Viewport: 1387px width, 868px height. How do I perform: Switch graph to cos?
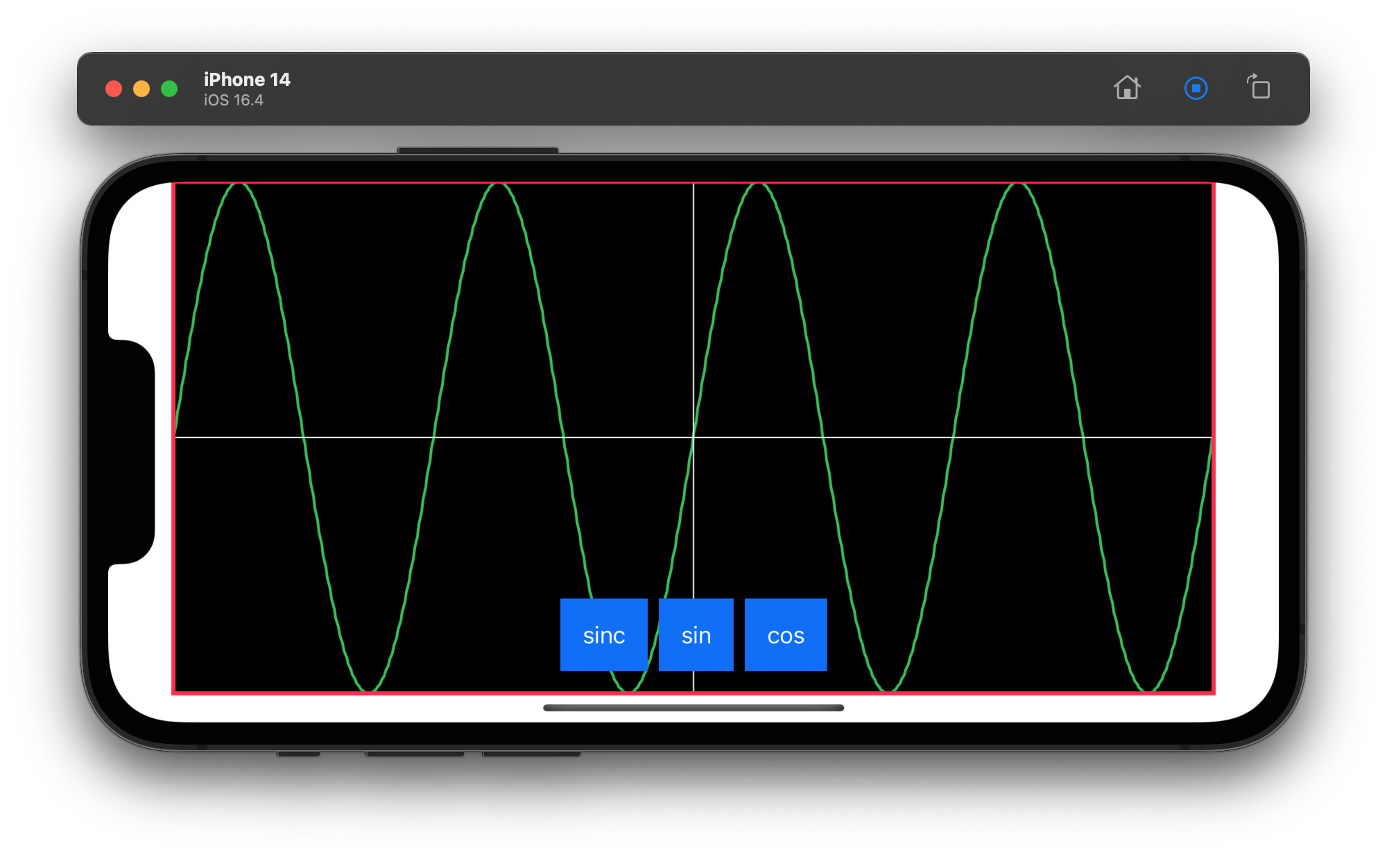tap(785, 635)
